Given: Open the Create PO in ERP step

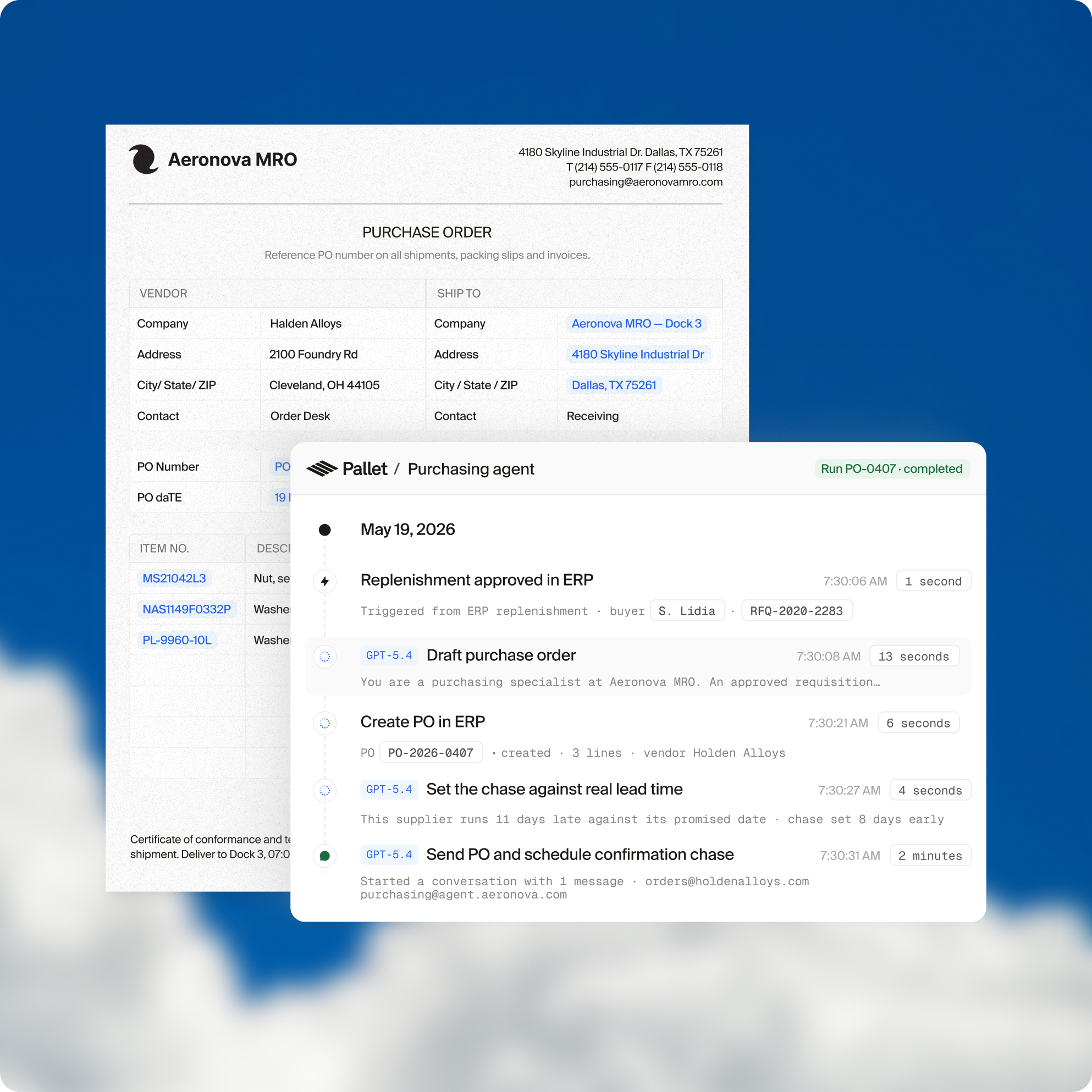Looking at the screenshot, I should [423, 722].
